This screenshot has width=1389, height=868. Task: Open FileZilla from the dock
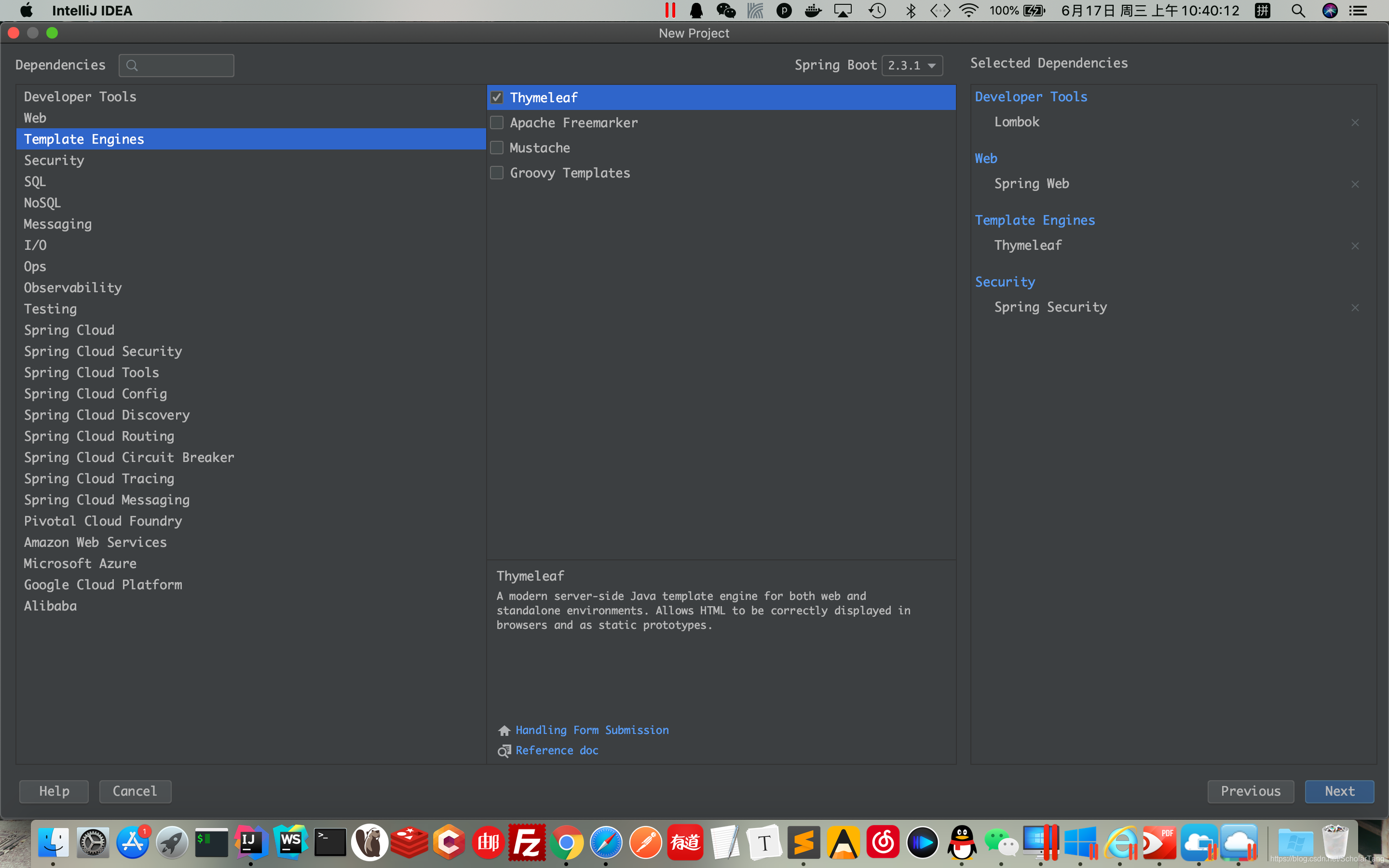[527, 842]
